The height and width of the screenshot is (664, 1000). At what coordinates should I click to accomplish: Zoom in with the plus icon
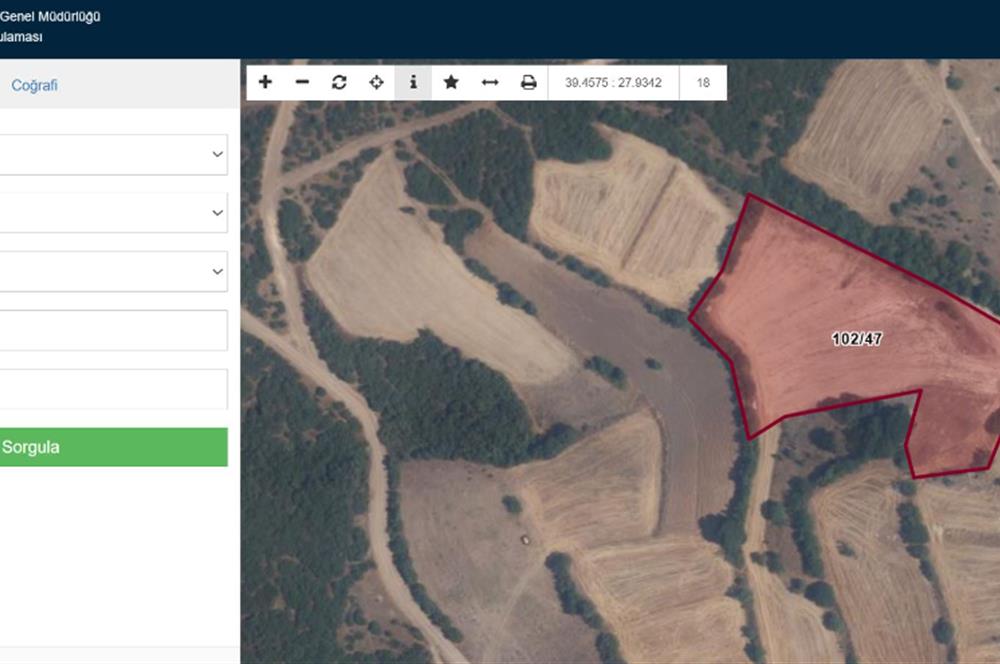point(265,82)
